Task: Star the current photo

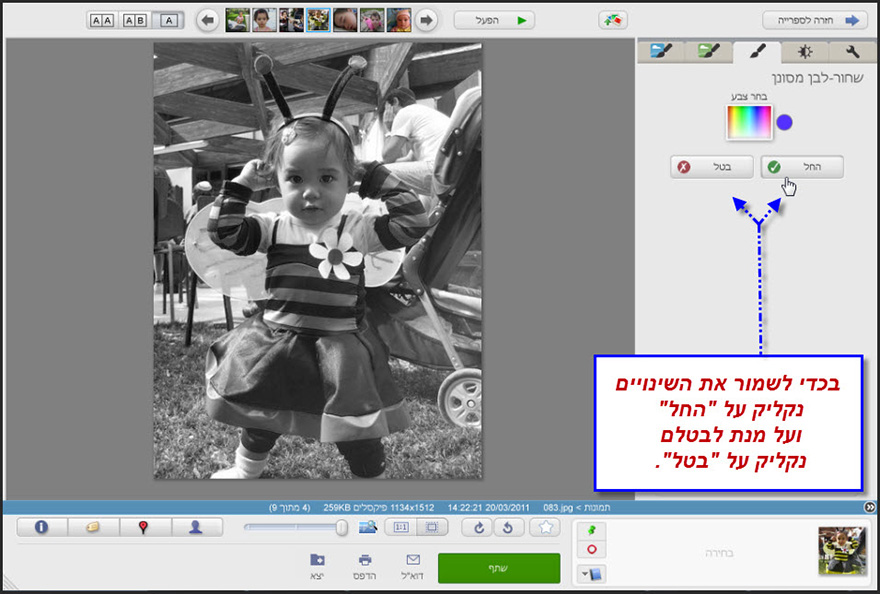Action: pos(545,528)
